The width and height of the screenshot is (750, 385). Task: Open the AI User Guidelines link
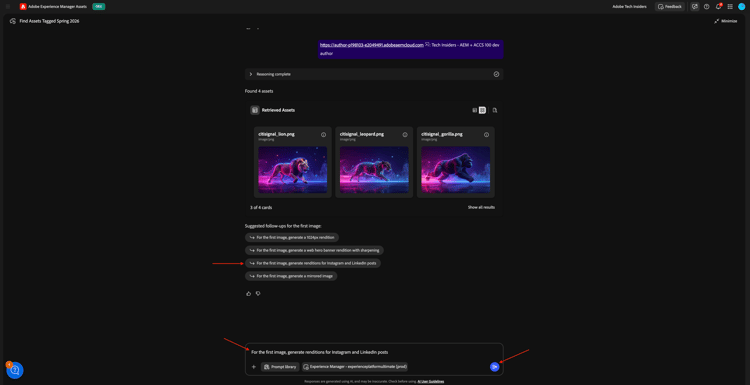[431, 381]
